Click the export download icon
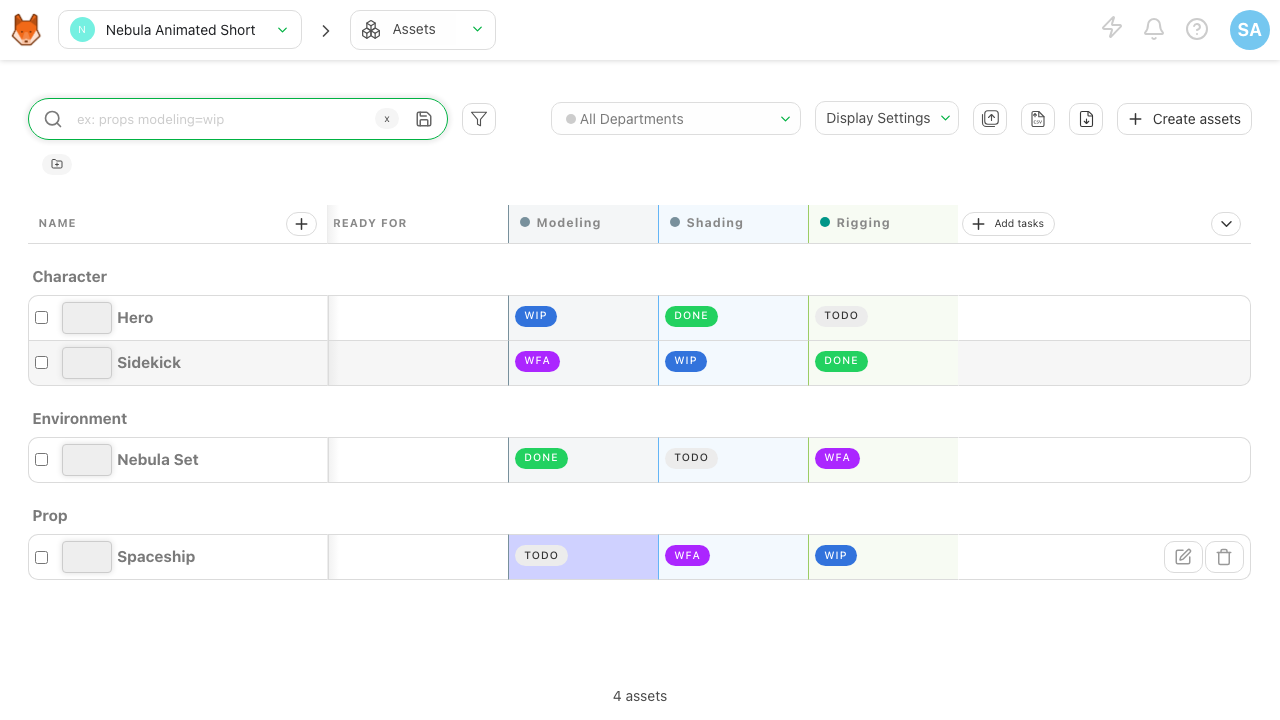 [1086, 119]
